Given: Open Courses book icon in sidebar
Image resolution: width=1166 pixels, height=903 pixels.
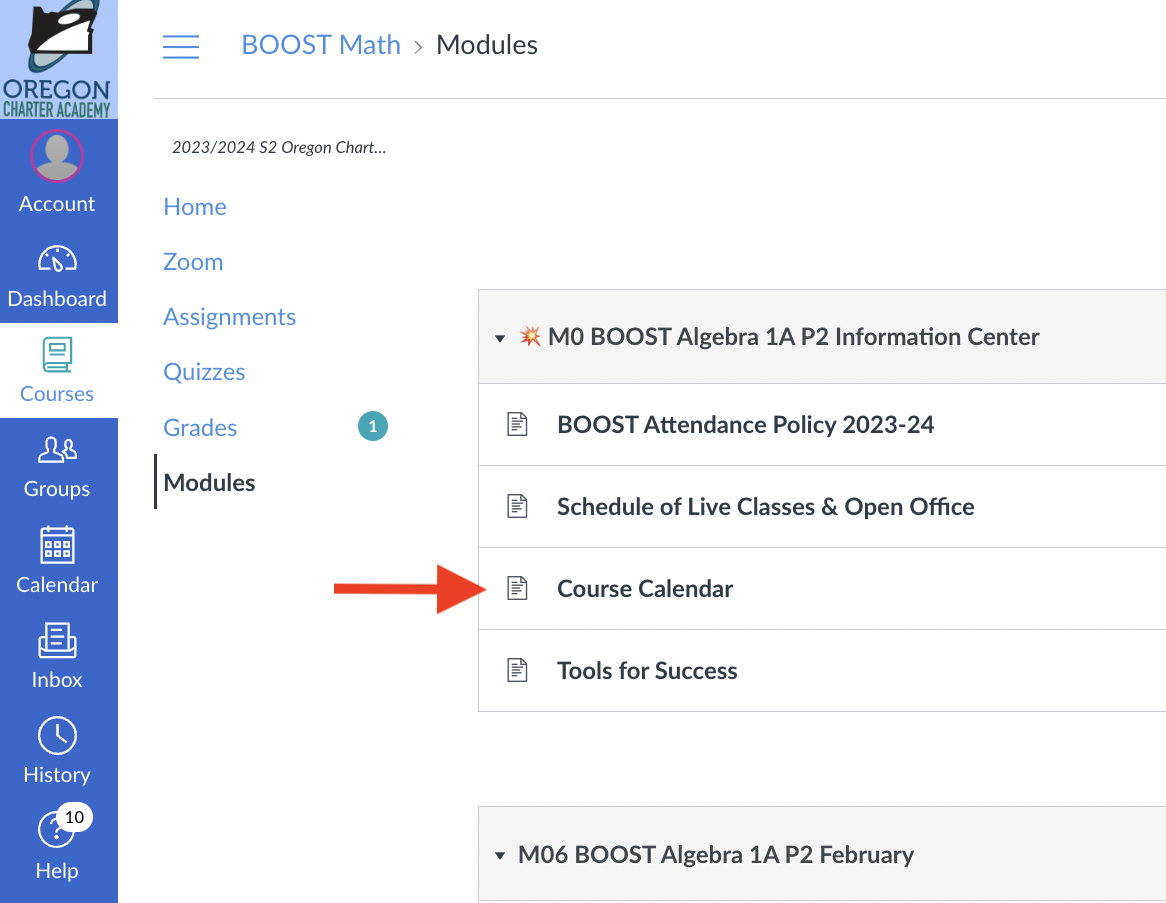Looking at the screenshot, I should coord(57,355).
